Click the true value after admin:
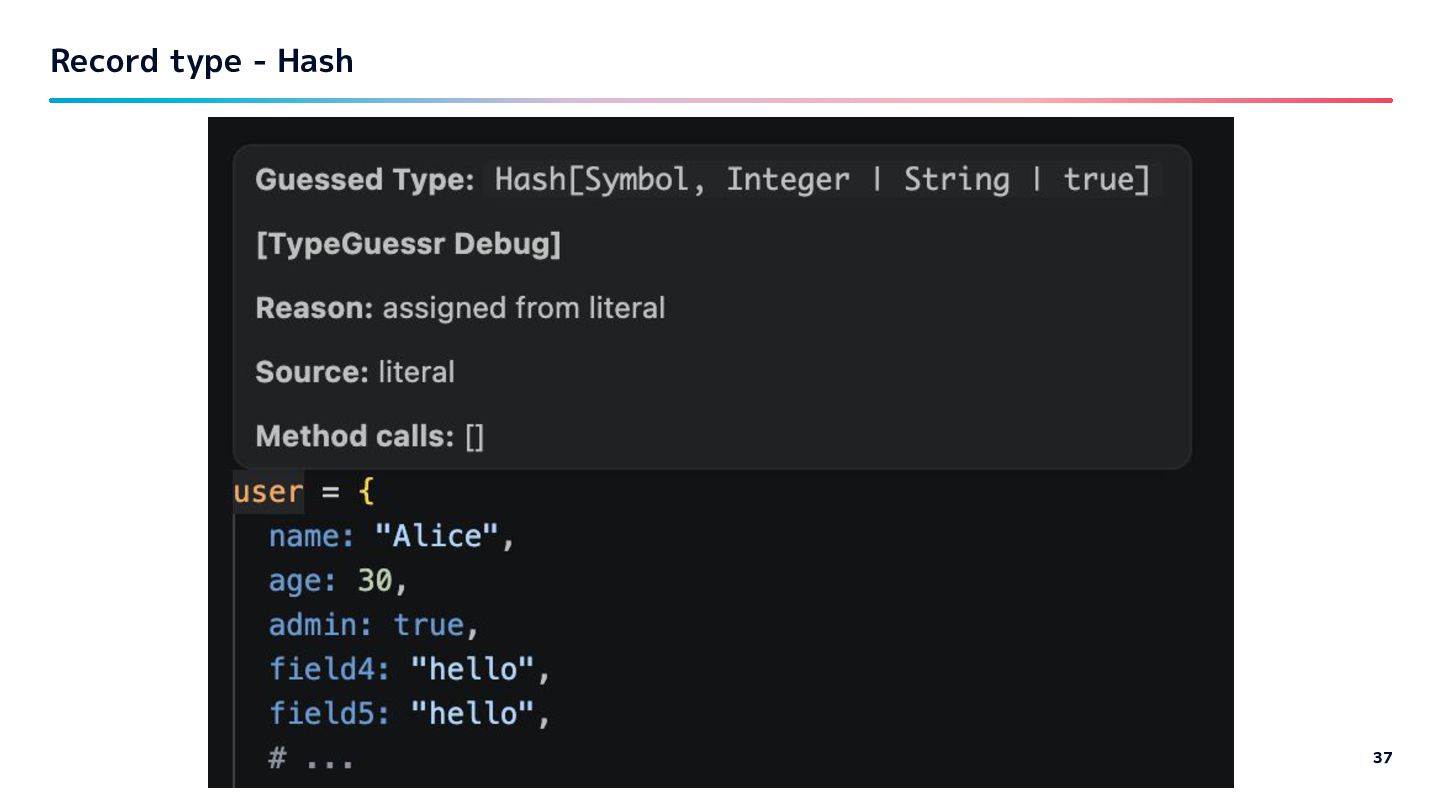The height and width of the screenshot is (810, 1440). point(428,625)
